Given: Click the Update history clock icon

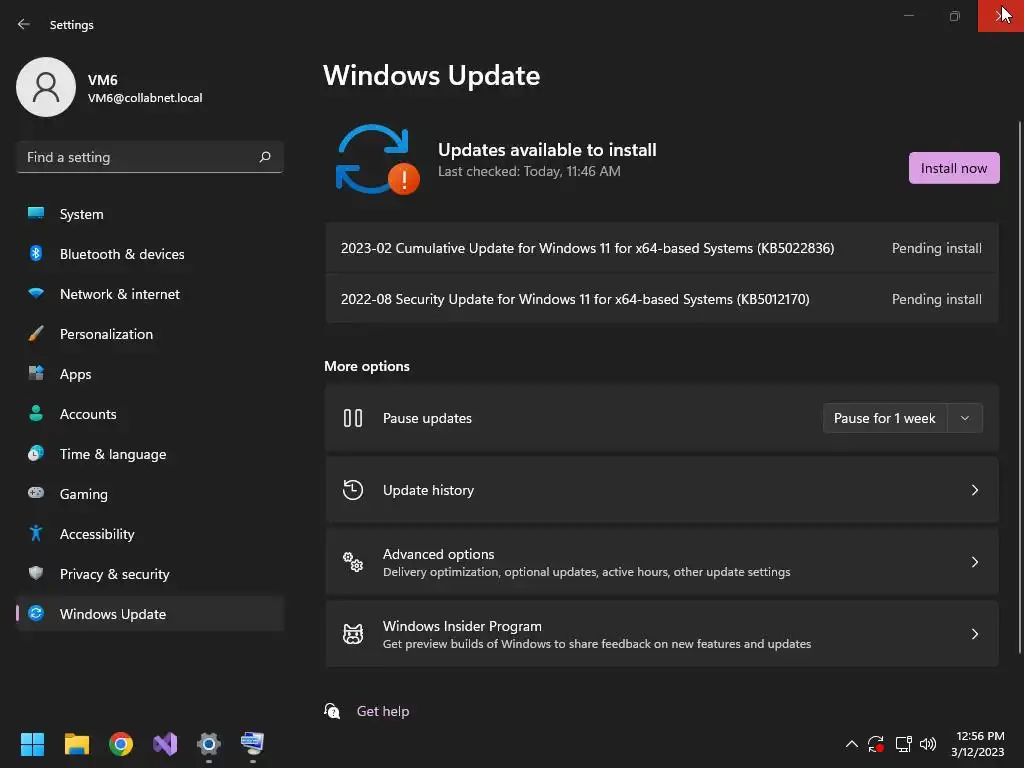Looking at the screenshot, I should click(353, 490).
